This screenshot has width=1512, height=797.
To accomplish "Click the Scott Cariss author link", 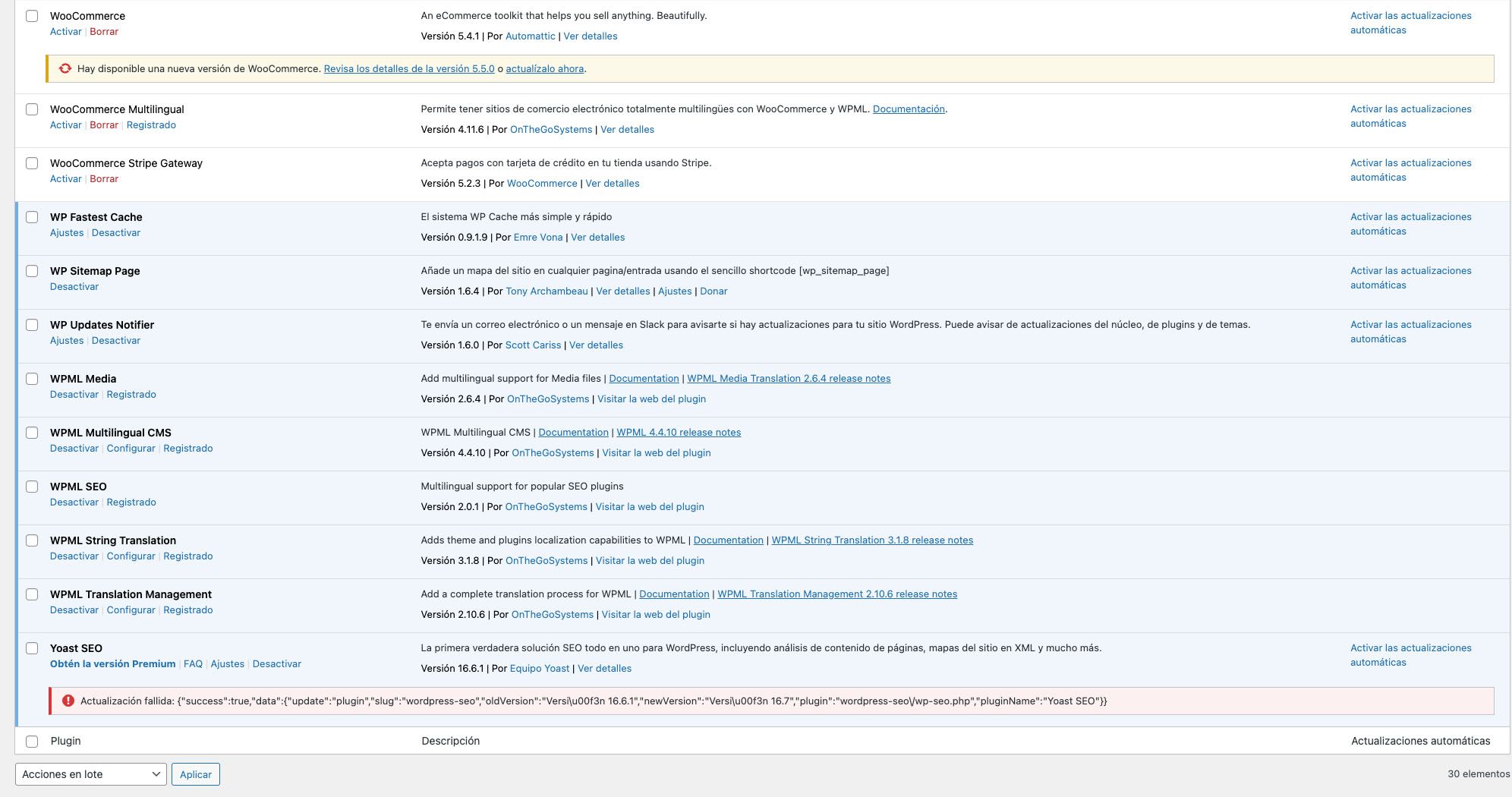I will [533, 345].
